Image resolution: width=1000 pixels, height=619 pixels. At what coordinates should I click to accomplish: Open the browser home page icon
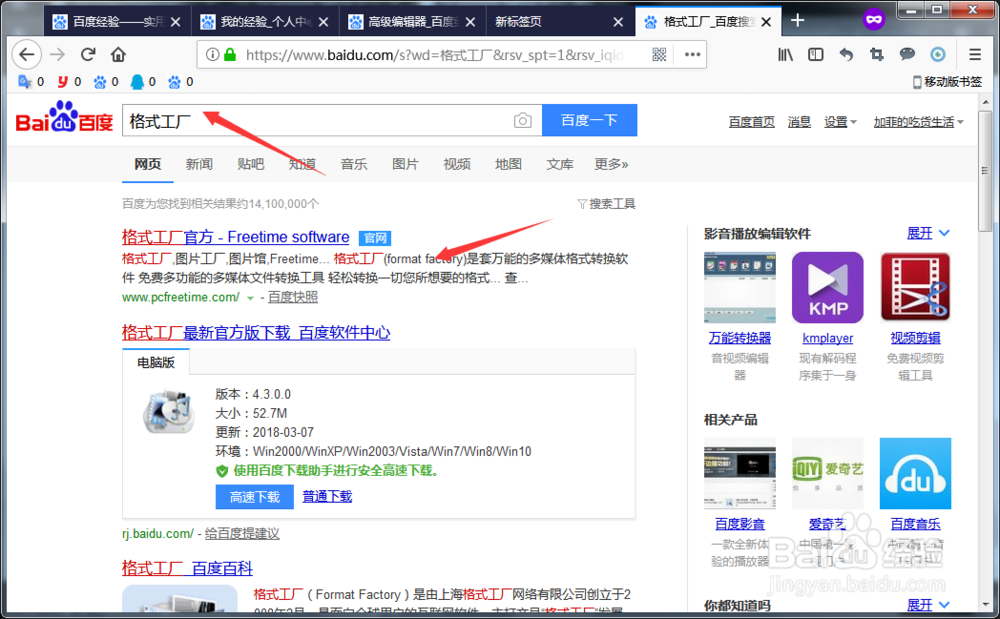(118, 55)
